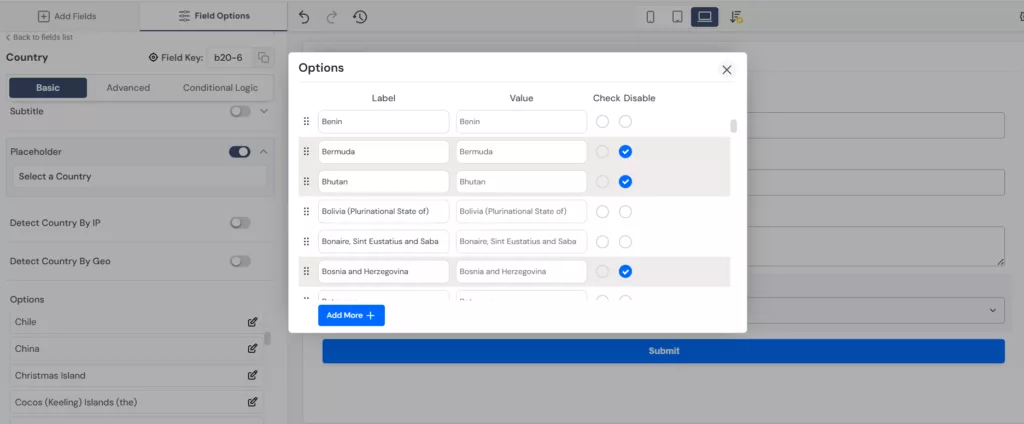
Task: Tick Check for Benin
Action: point(602,122)
